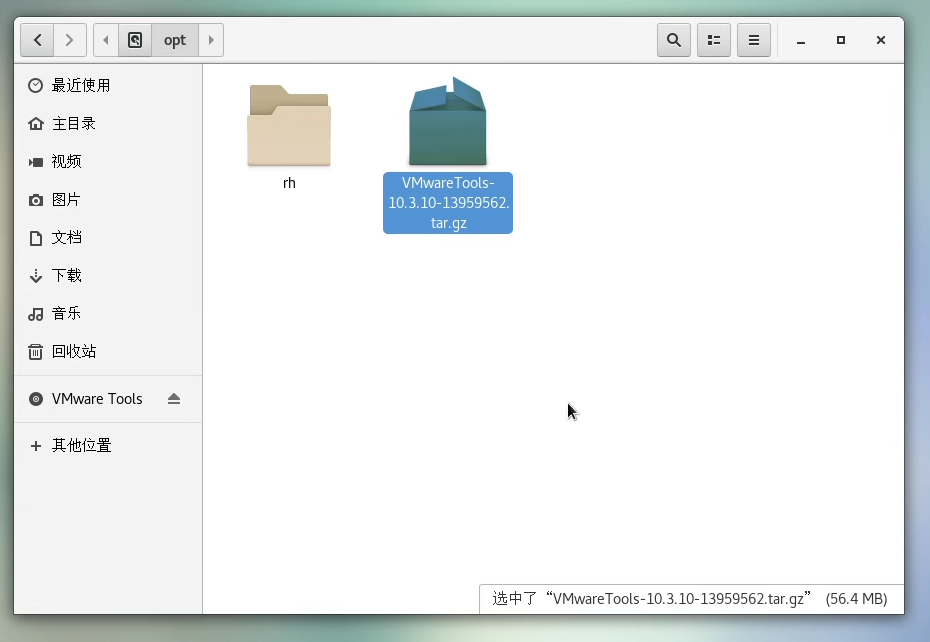Select the rh folder icon
Screen dimensions: 930x642
[289, 125]
